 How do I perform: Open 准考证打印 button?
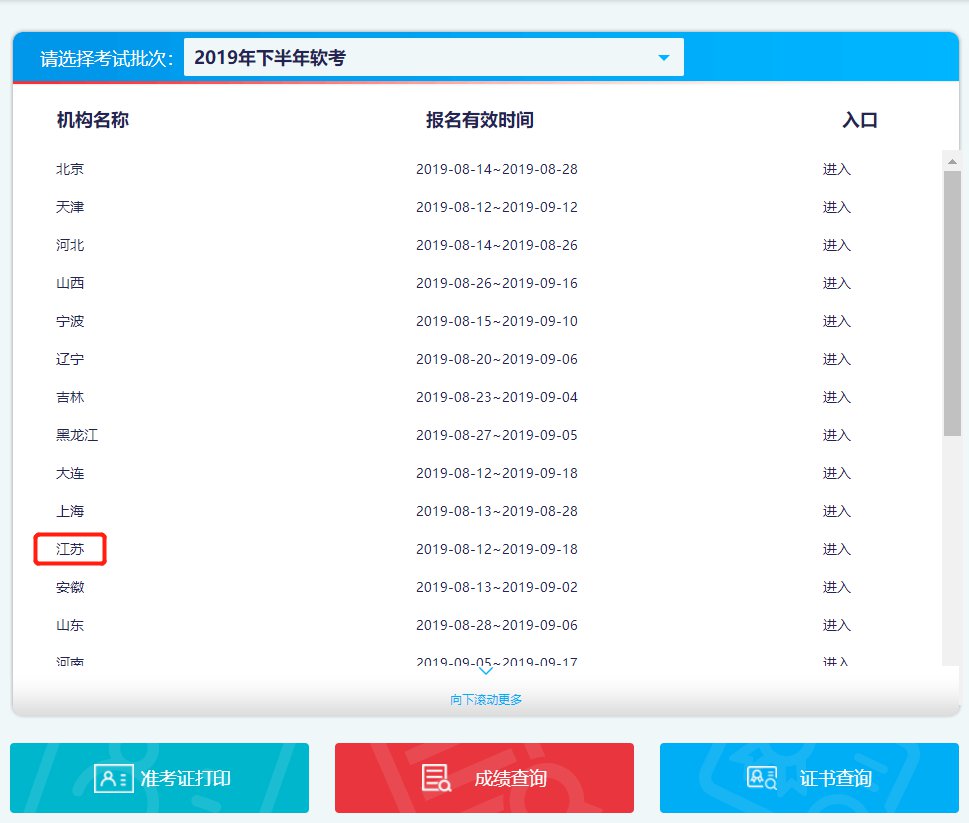pyautogui.click(x=160, y=778)
